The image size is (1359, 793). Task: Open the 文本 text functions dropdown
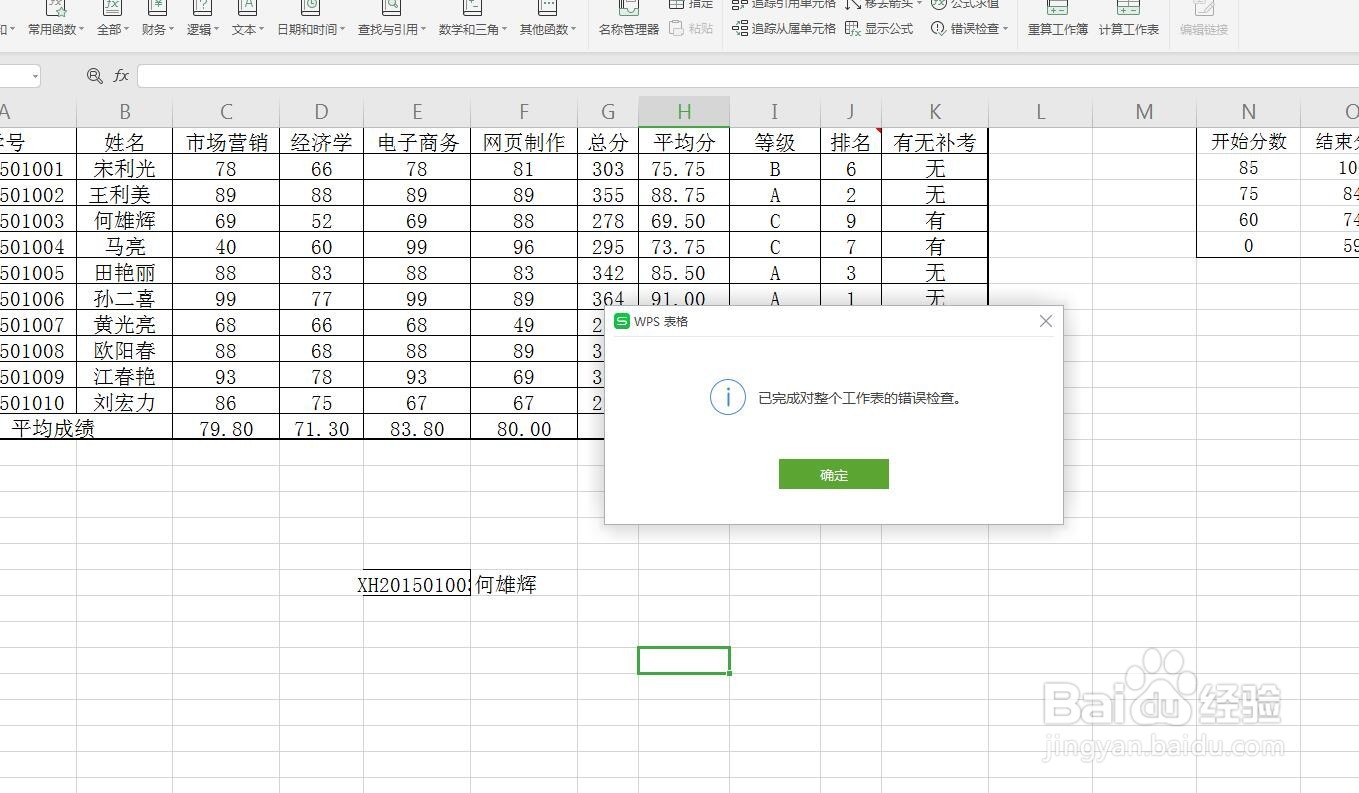(247, 19)
